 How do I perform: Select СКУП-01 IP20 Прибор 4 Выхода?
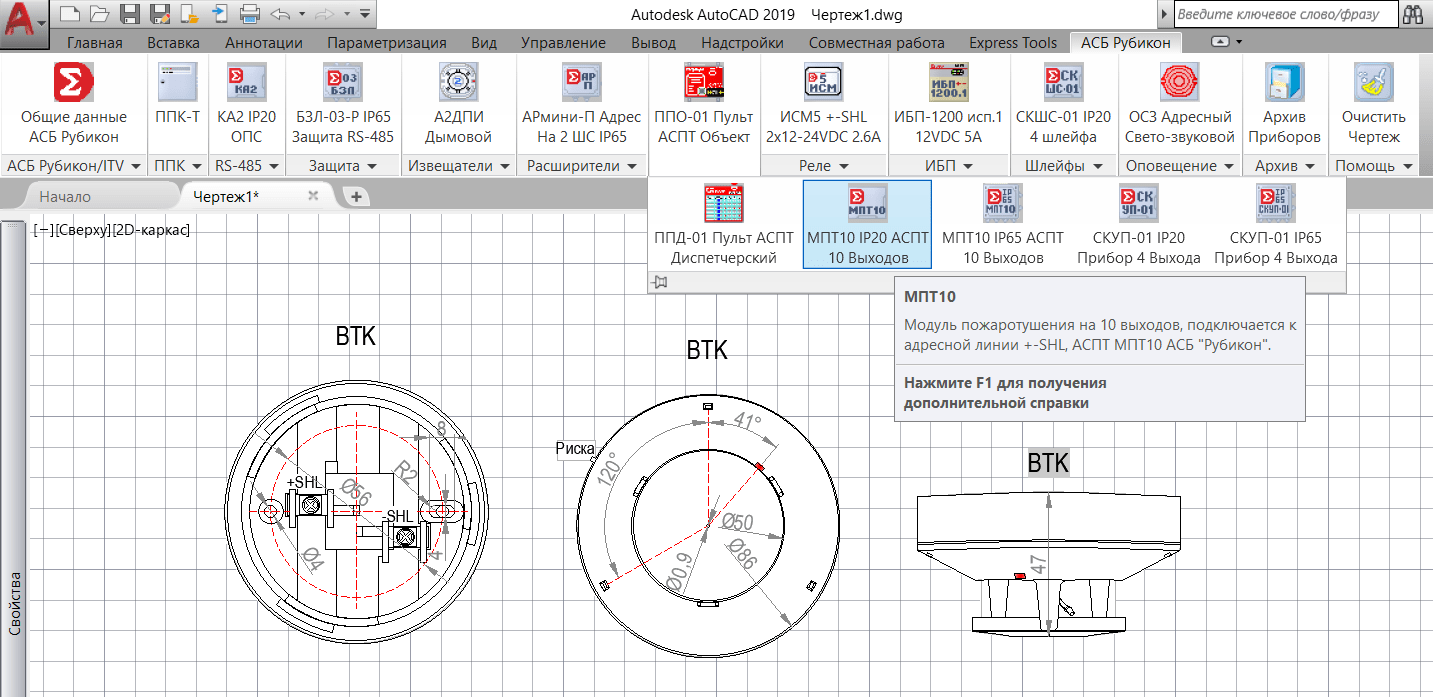[1138, 224]
